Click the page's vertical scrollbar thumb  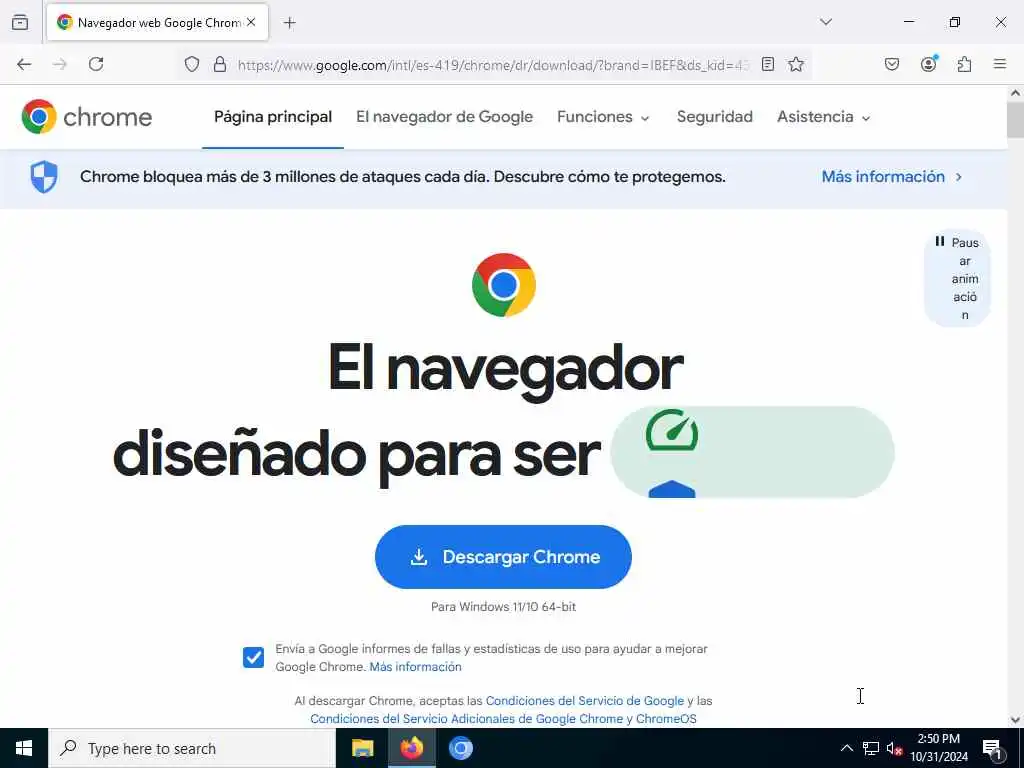[1015, 120]
